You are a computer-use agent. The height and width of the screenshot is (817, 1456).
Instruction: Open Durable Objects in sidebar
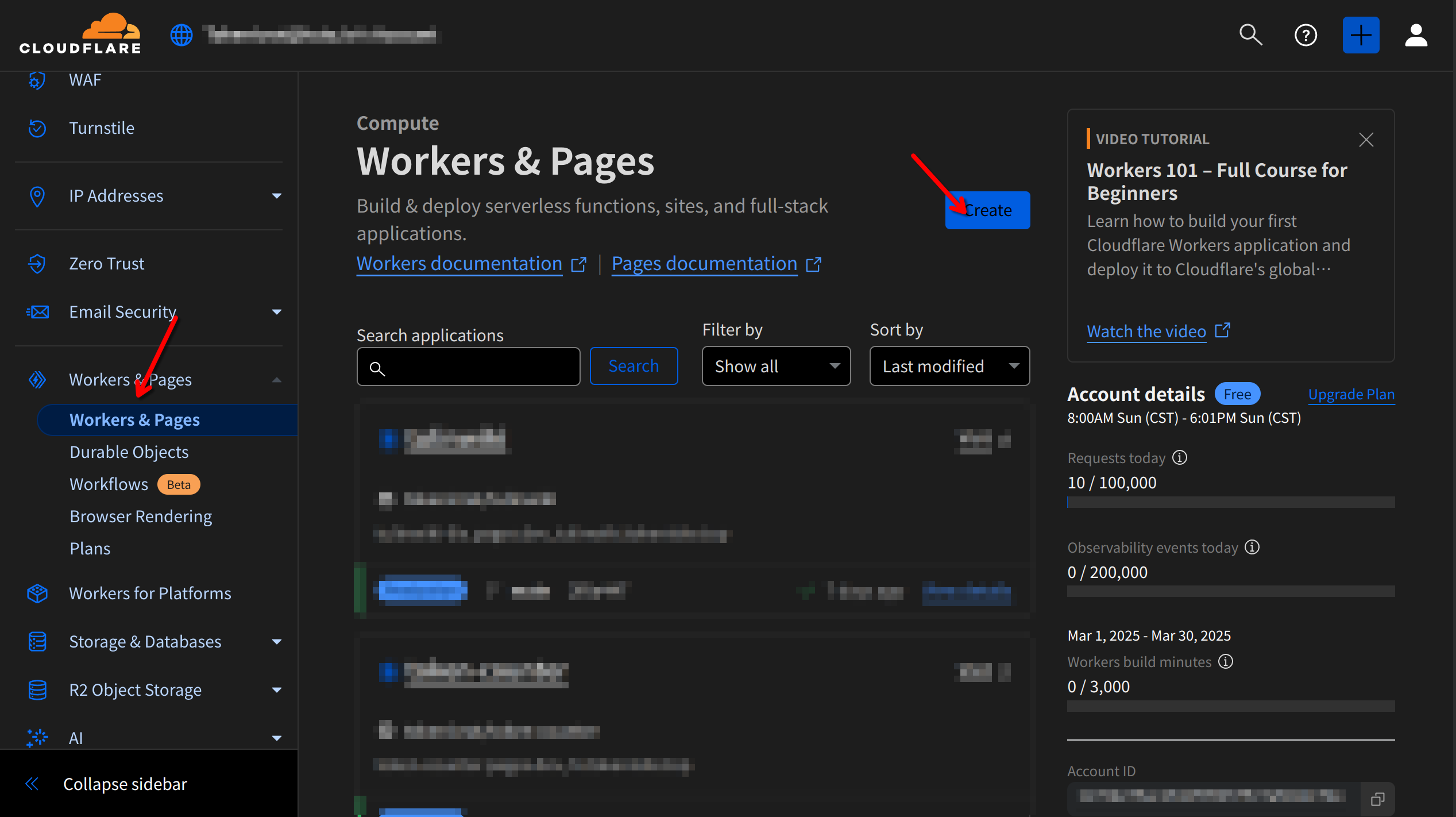pyautogui.click(x=129, y=452)
